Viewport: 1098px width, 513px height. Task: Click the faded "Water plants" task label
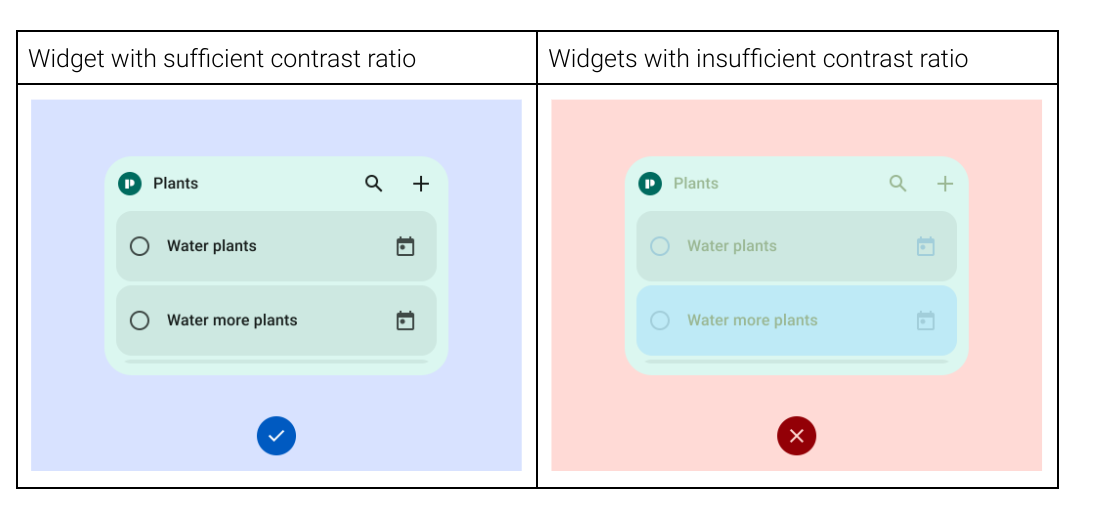(732, 246)
